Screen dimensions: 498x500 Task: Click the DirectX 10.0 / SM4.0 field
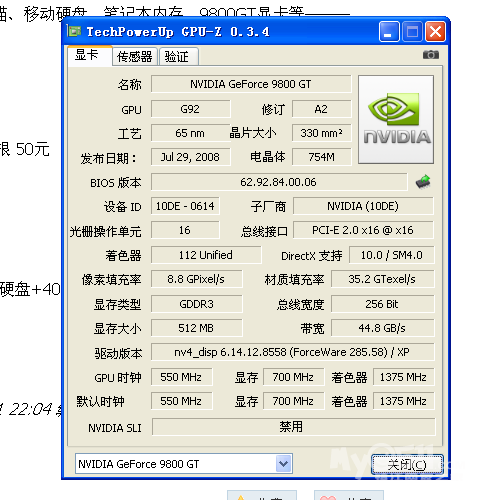392,255
